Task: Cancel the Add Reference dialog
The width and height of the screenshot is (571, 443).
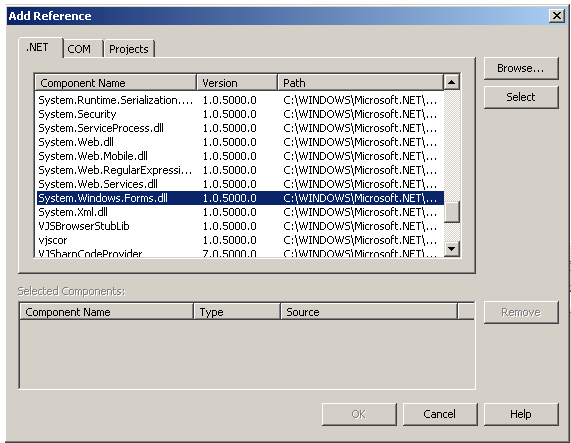Action: click(440, 414)
